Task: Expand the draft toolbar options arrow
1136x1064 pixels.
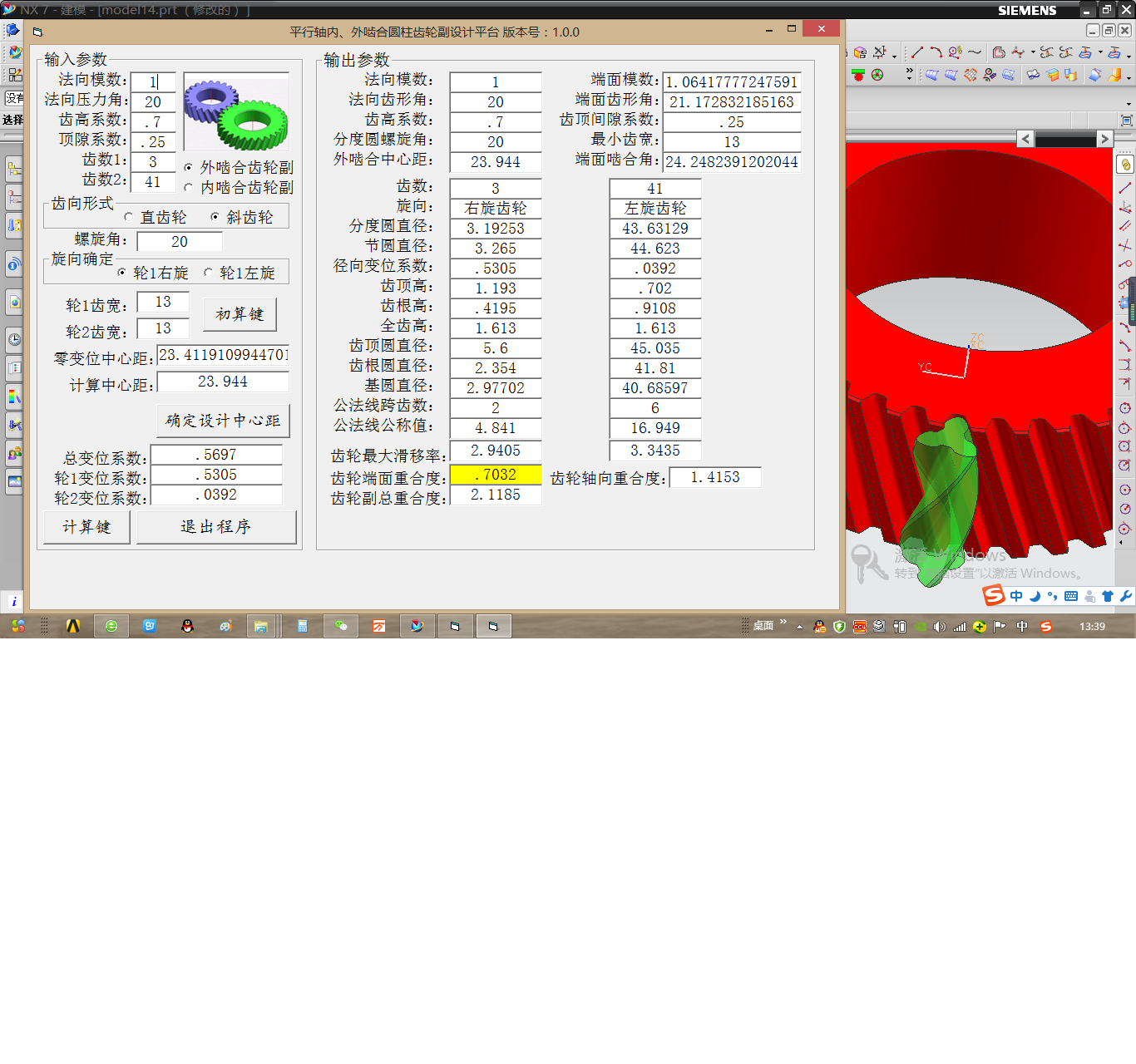Action: [x=1129, y=77]
